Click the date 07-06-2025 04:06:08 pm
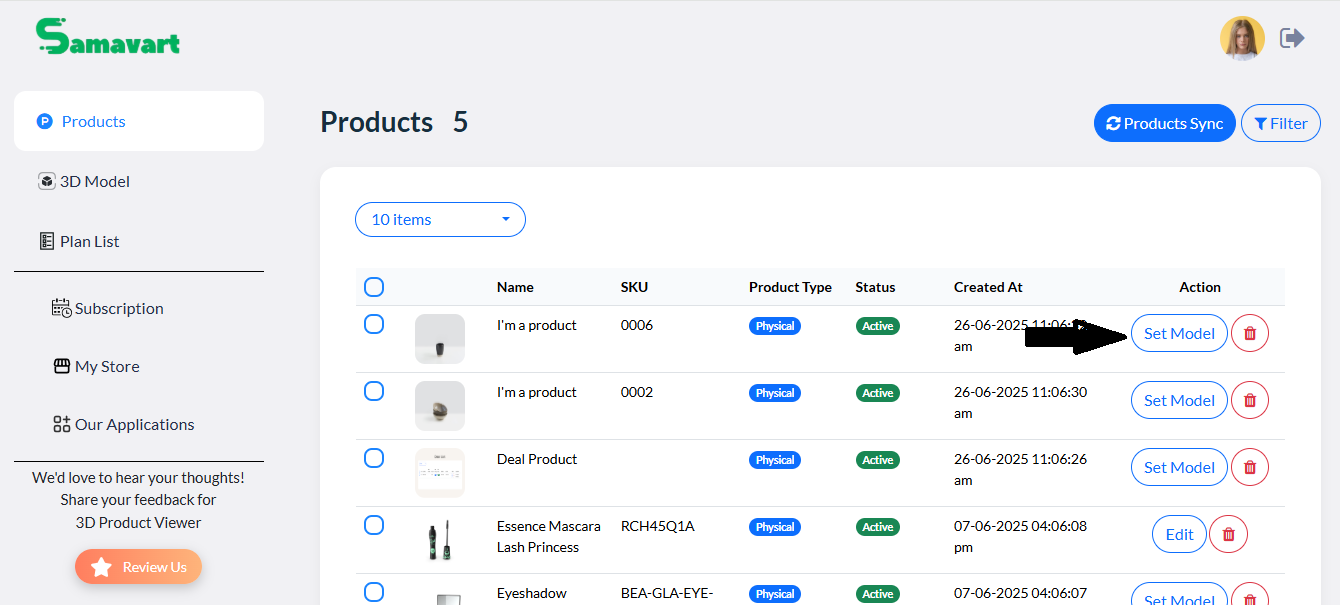Screen dimensions: 1340x605 (x=1020, y=536)
